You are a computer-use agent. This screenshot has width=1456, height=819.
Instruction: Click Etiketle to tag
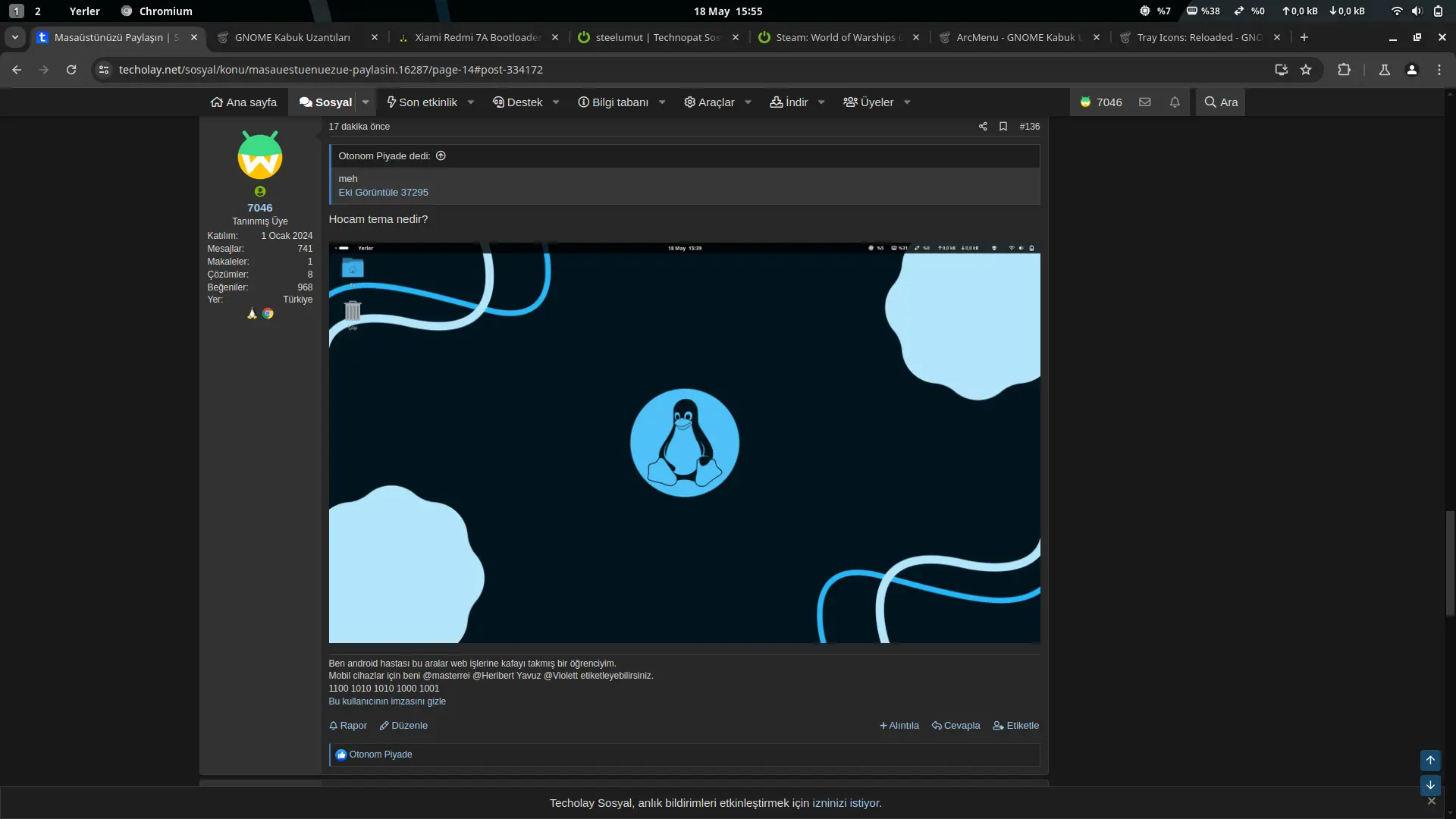[1016, 726]
